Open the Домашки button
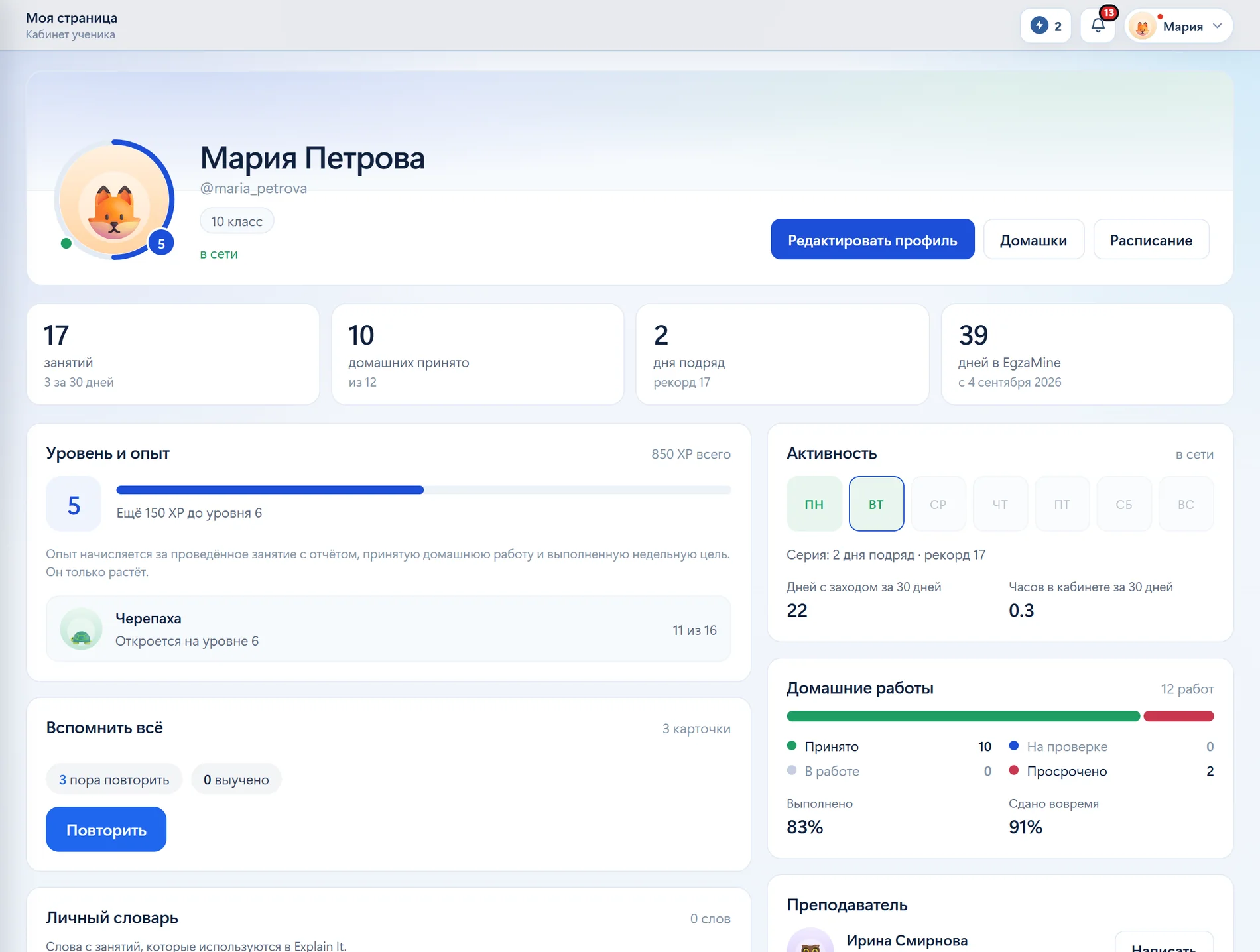1260x952 pixels. (1033, 239)
